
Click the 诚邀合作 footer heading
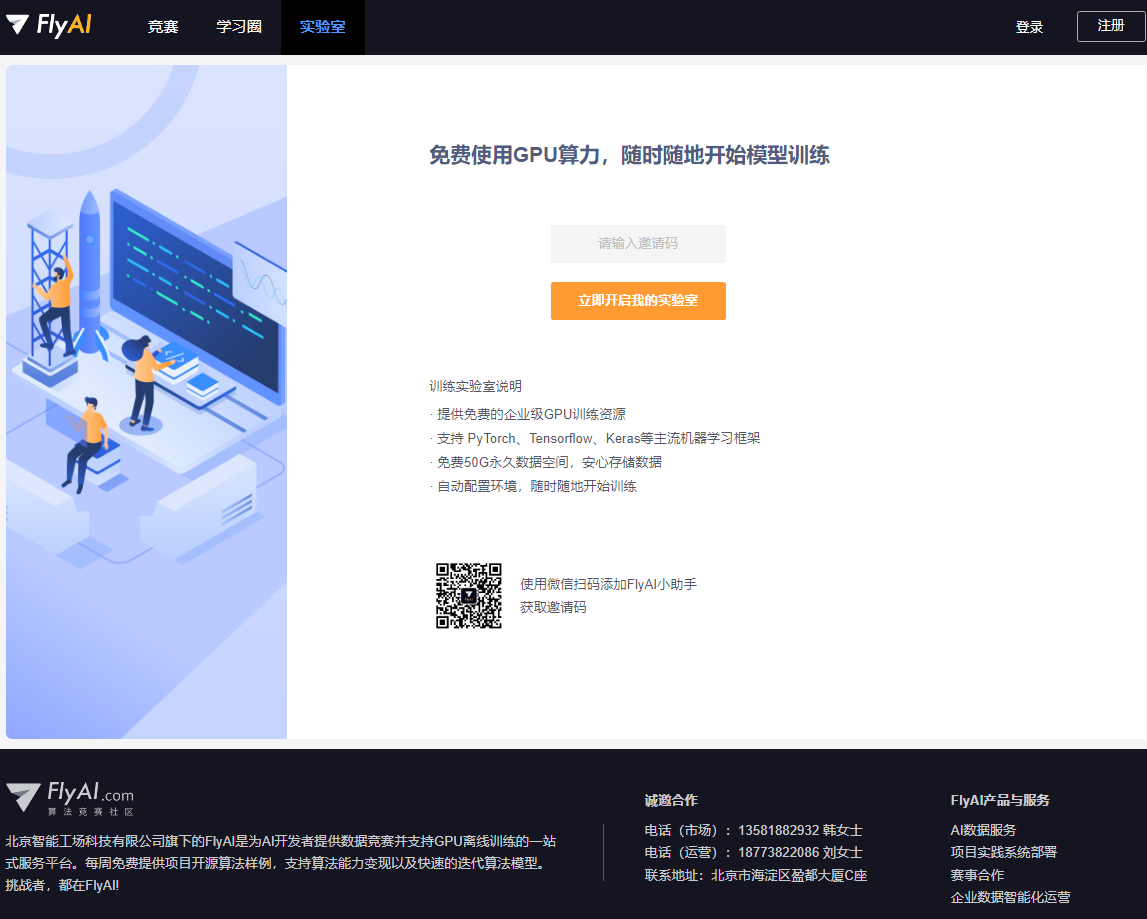(x=671, y=800)
